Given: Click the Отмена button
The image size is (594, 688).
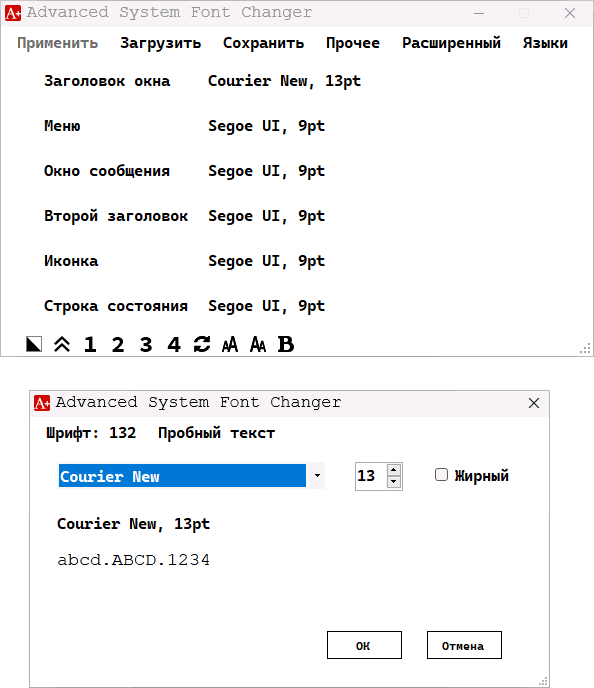Looking at the screenshot, I should (464, 645).
